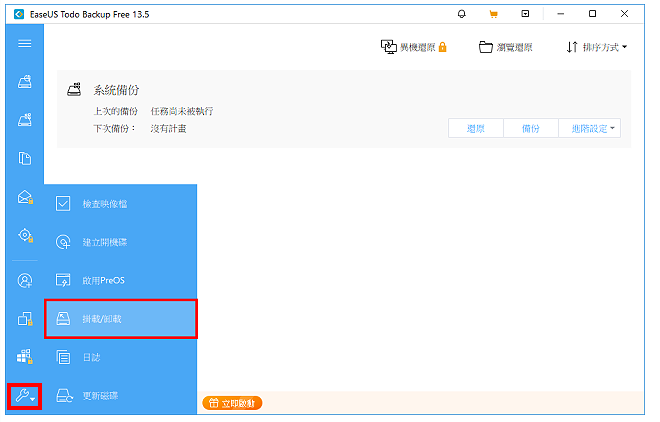This screenshot has width=660, height=422.
Task: Click the 異機還原 locked button
Action: [414, 47]
